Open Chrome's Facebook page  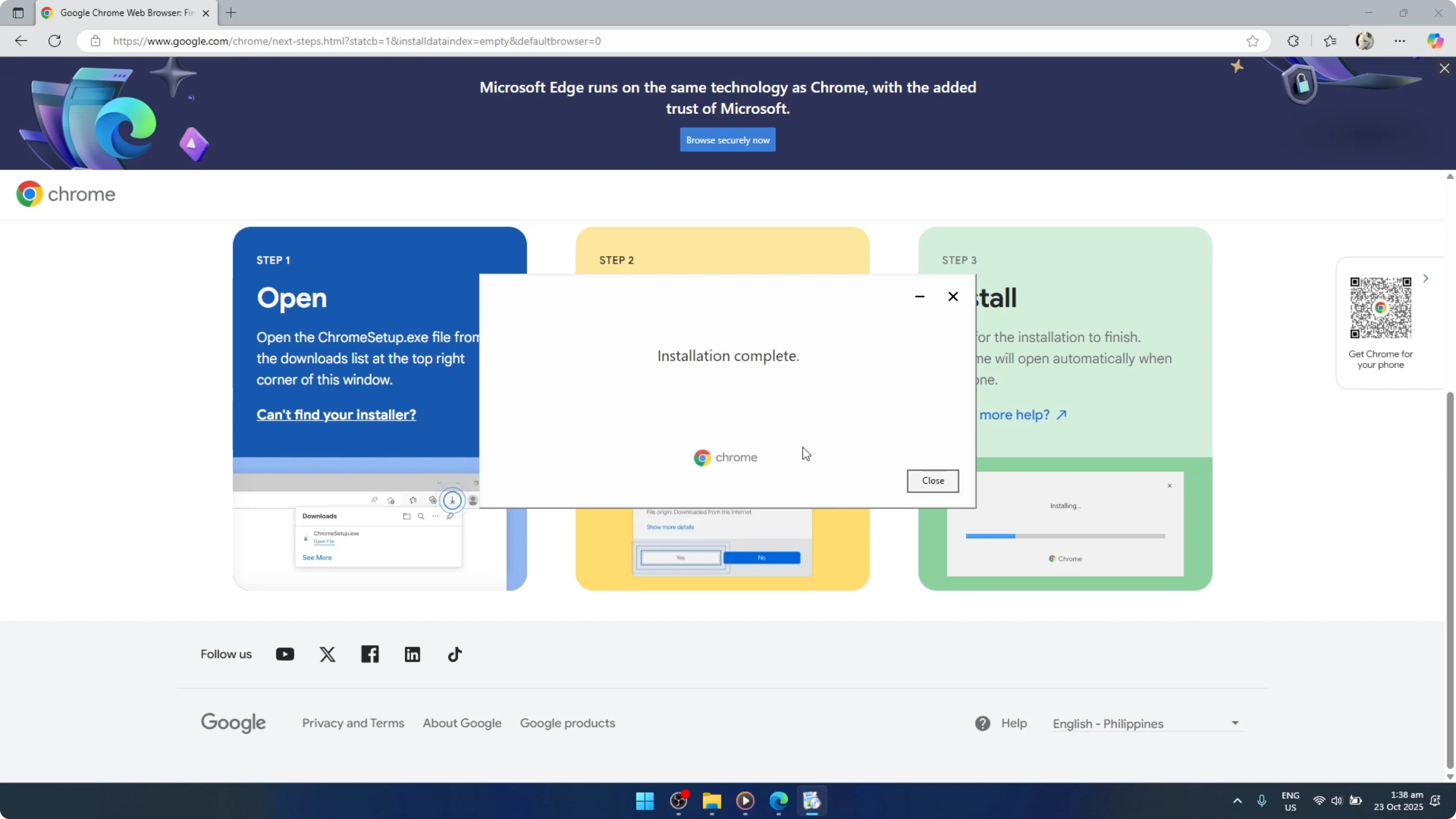[x=370, y=654]
